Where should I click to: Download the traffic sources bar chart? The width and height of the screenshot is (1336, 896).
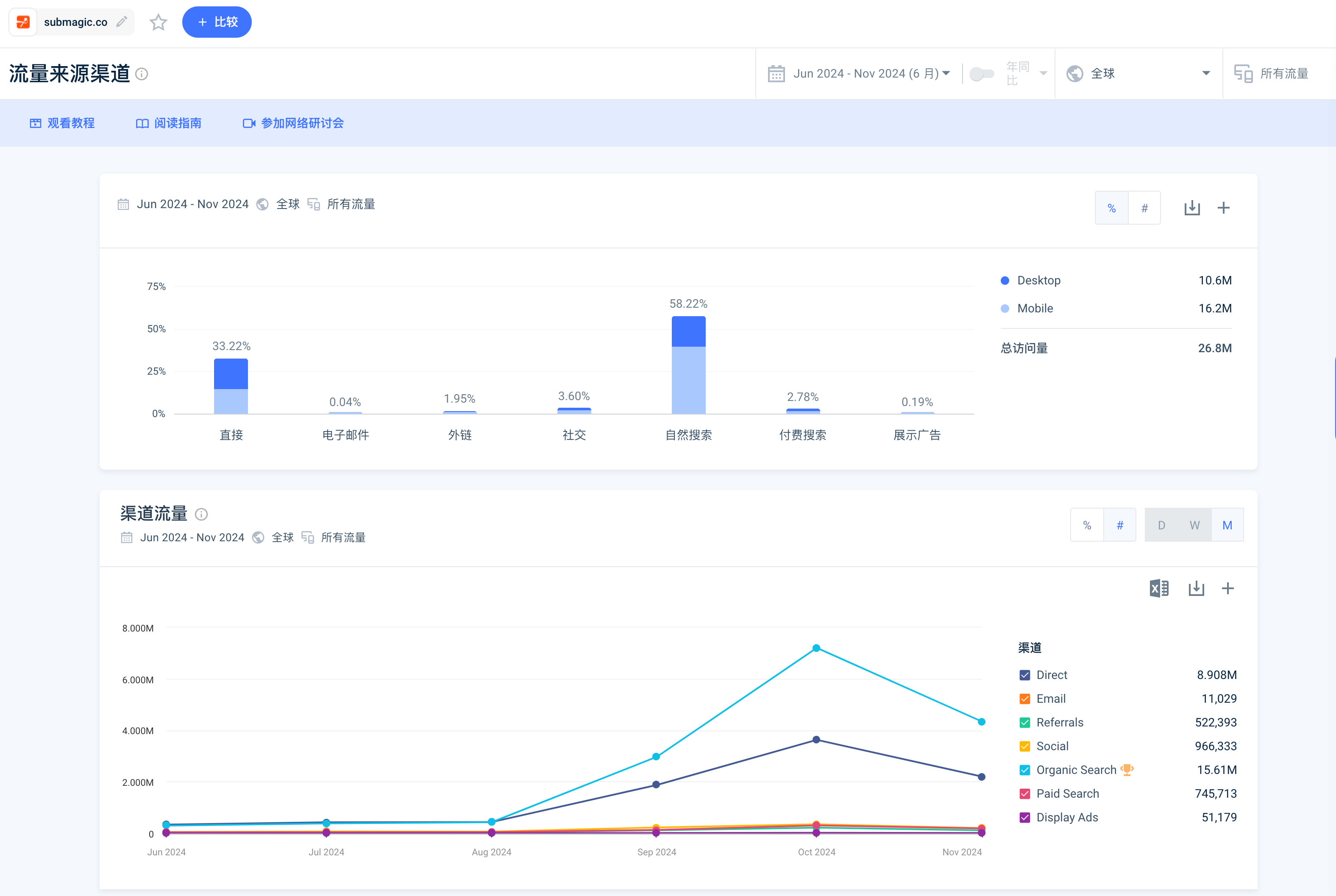pos(1192,208)
